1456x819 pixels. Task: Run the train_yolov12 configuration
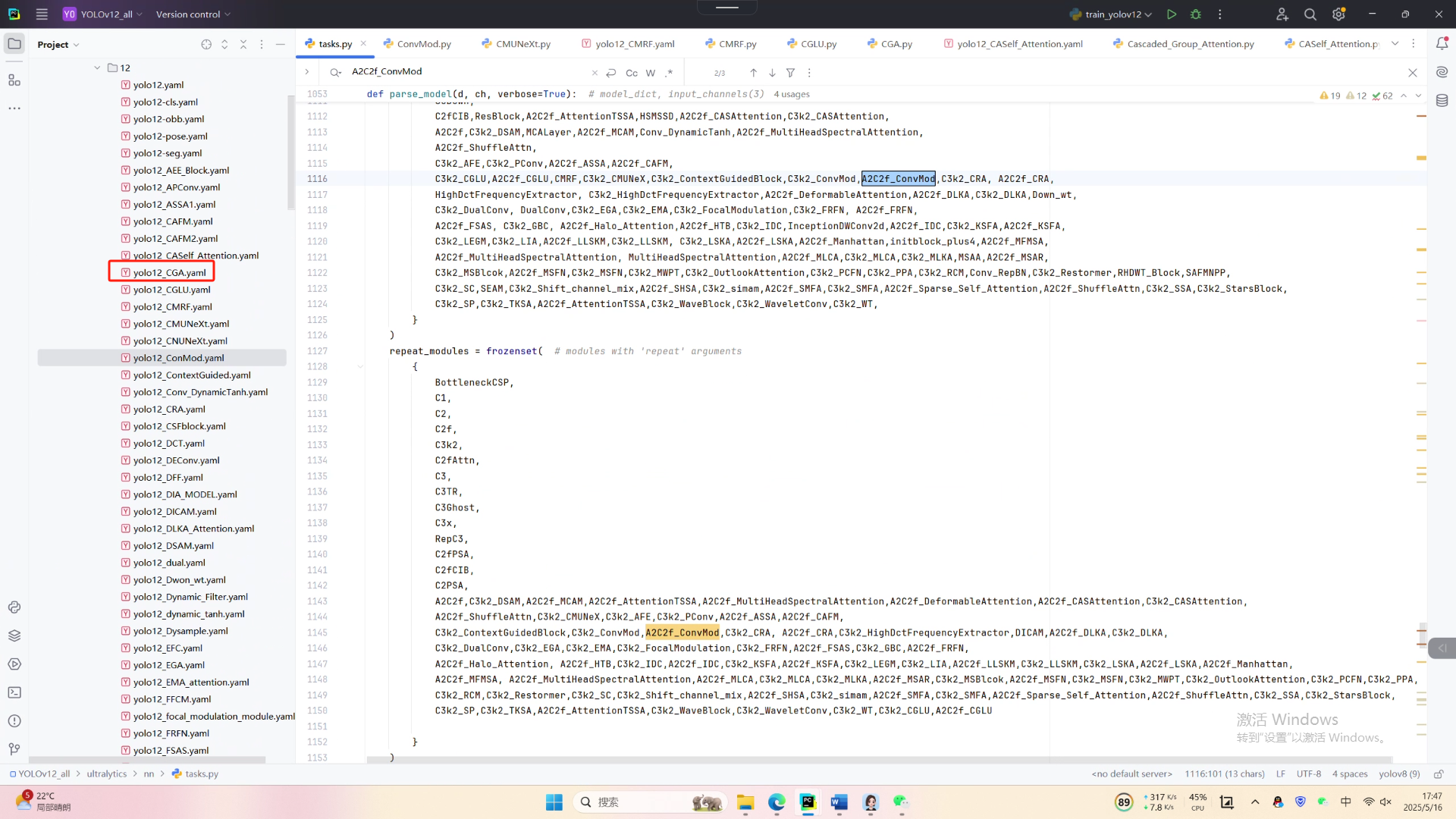[x=1172, y=14]
